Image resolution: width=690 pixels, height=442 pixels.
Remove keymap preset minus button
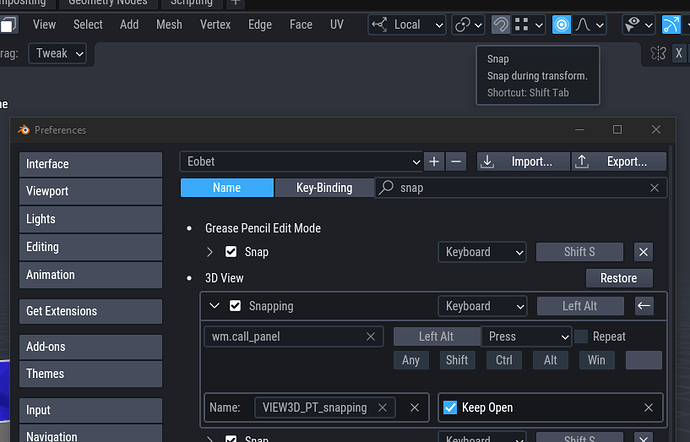[456, 162]
